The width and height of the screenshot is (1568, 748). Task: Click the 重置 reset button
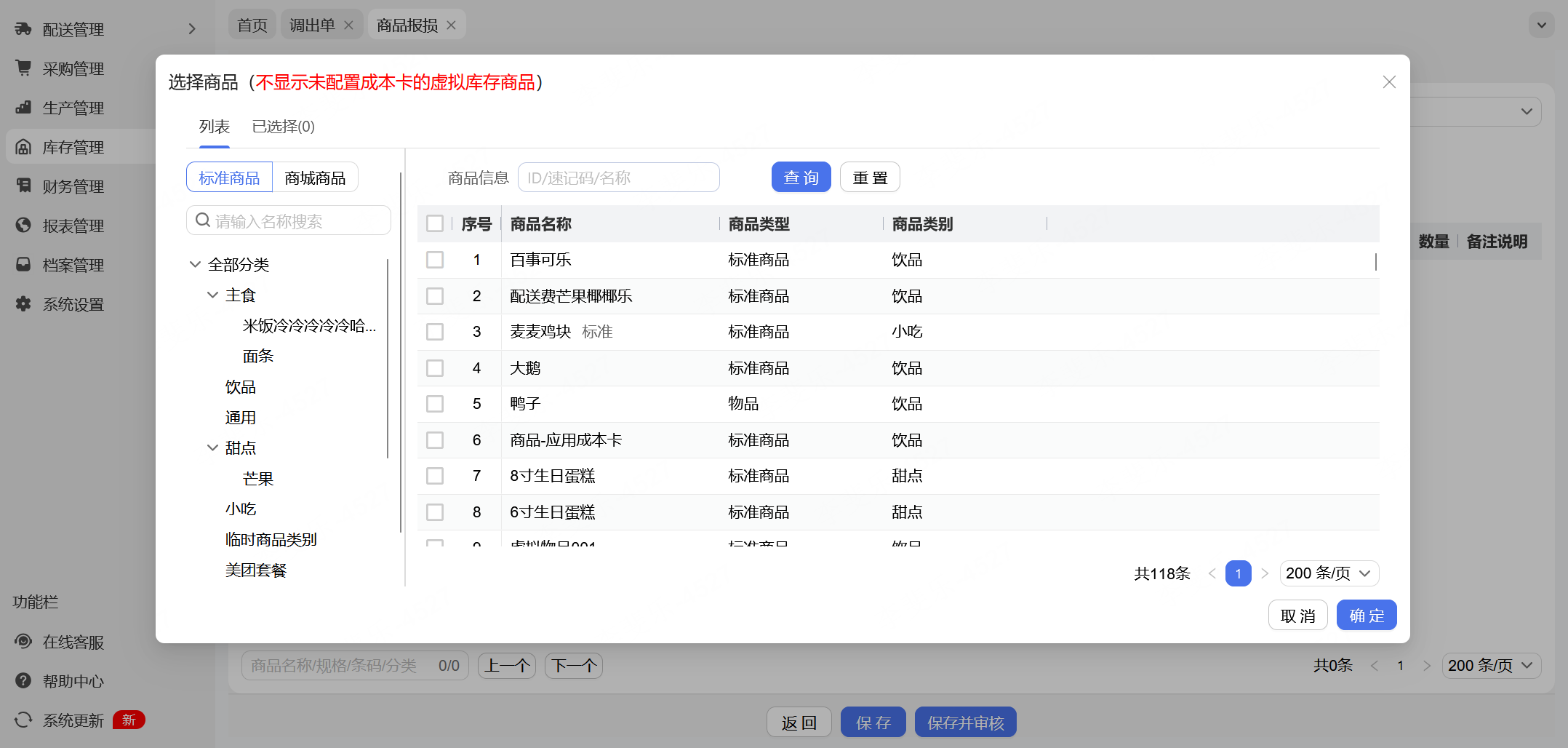[870, 178]
